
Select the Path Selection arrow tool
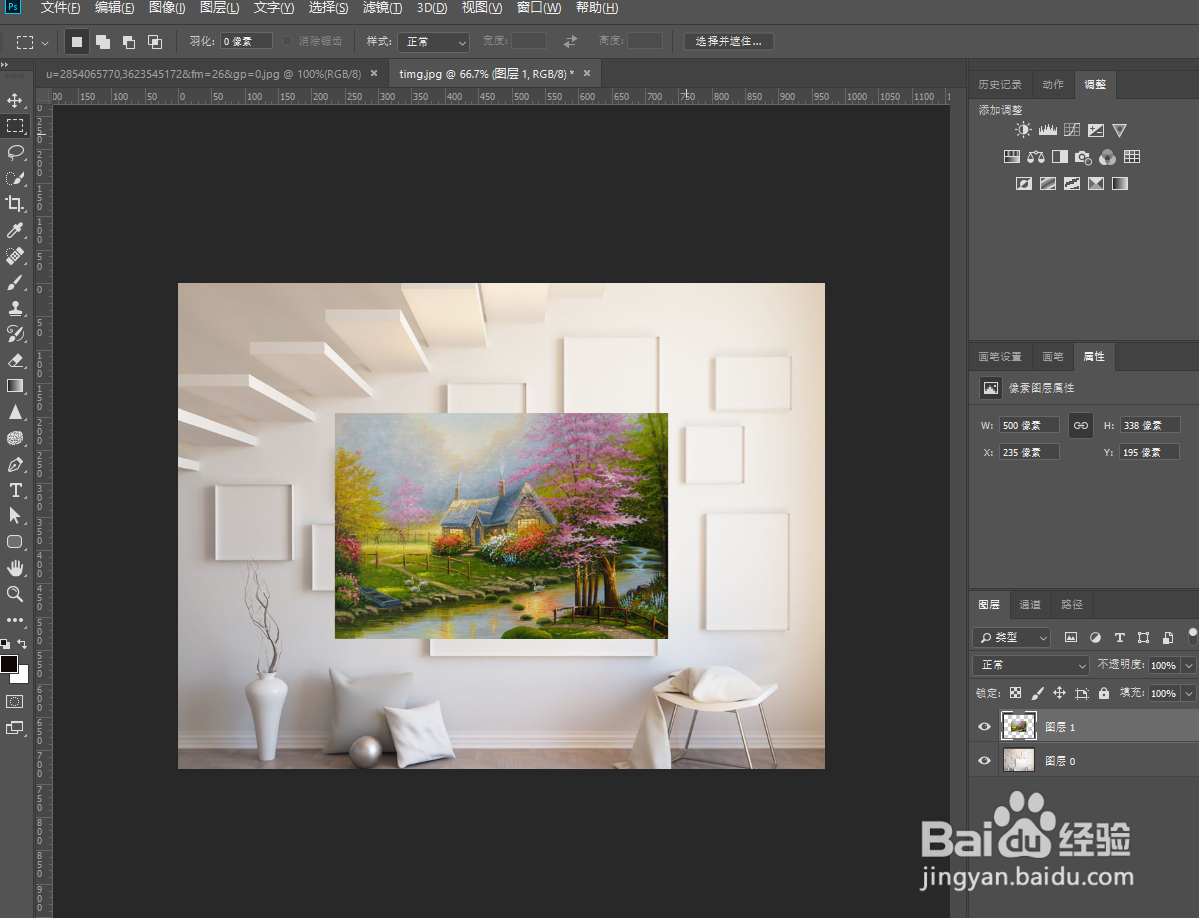pos(15,516)
